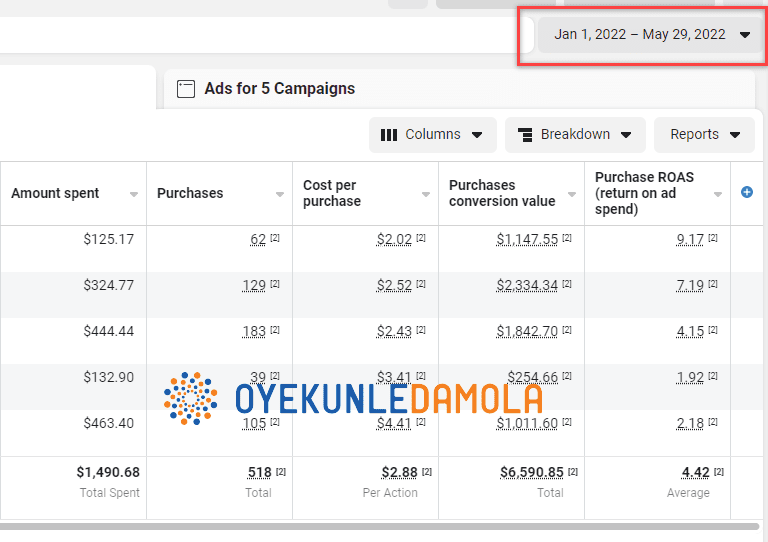Open Purchase ROAS column header arrow

click(x=718, y=194)
